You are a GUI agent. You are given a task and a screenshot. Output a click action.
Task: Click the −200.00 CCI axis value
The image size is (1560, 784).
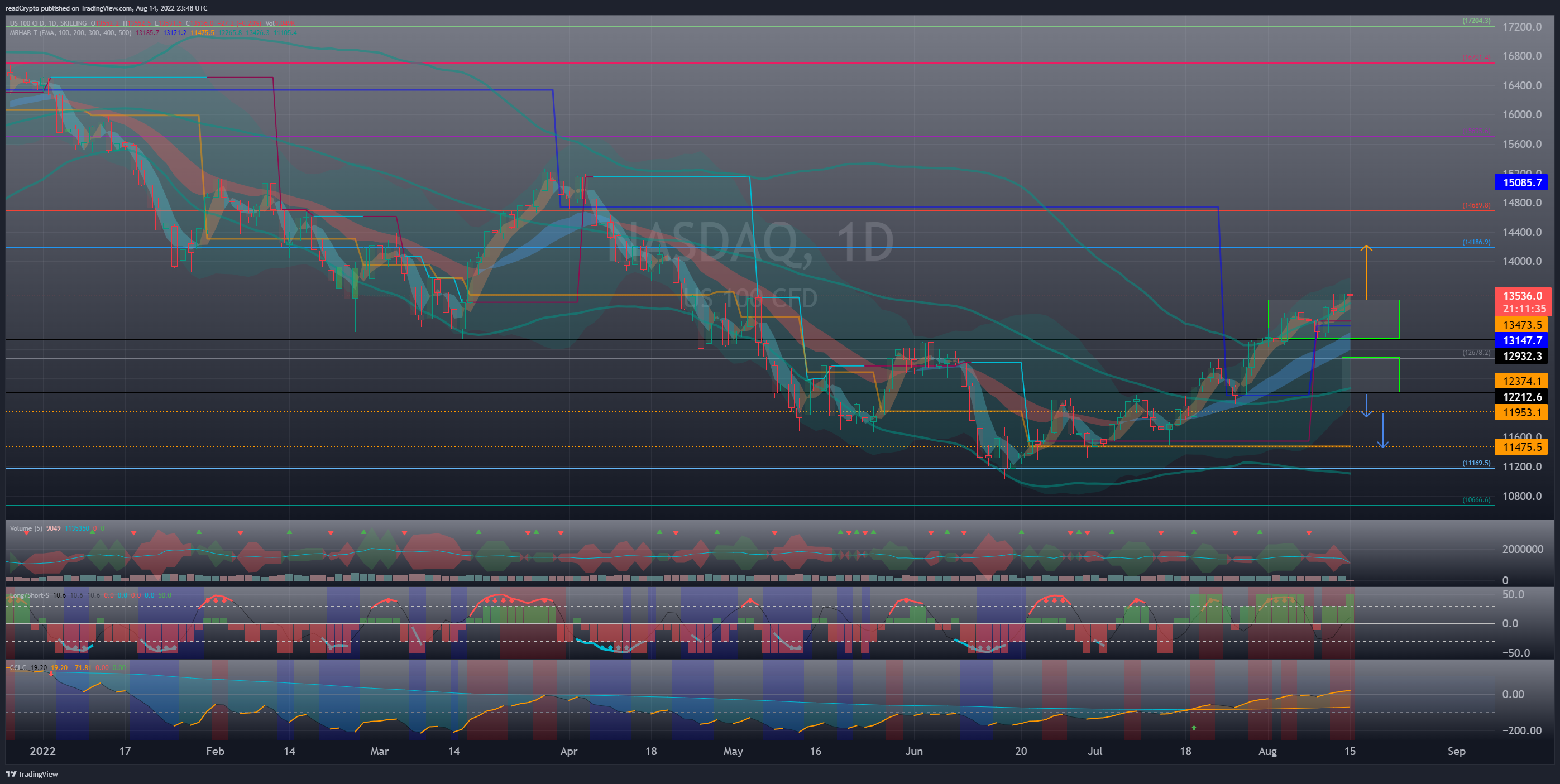tap(1522, 730)
